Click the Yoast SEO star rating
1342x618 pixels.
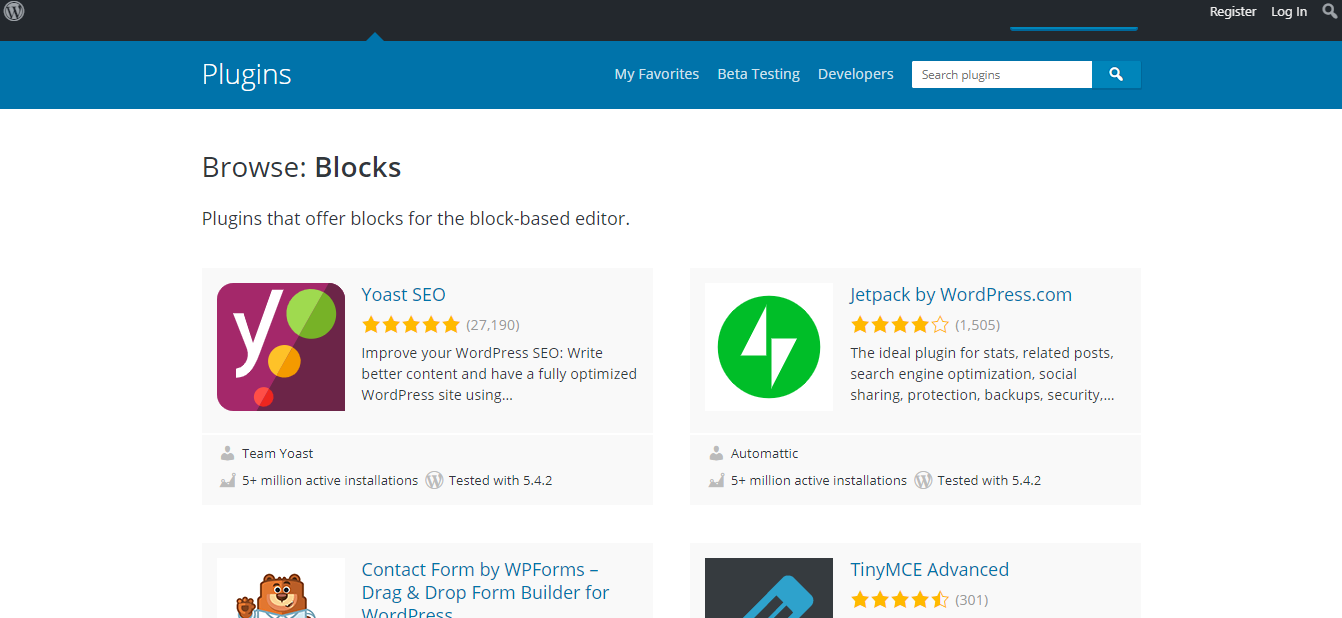pyautogui.click(x=411, y=324)
